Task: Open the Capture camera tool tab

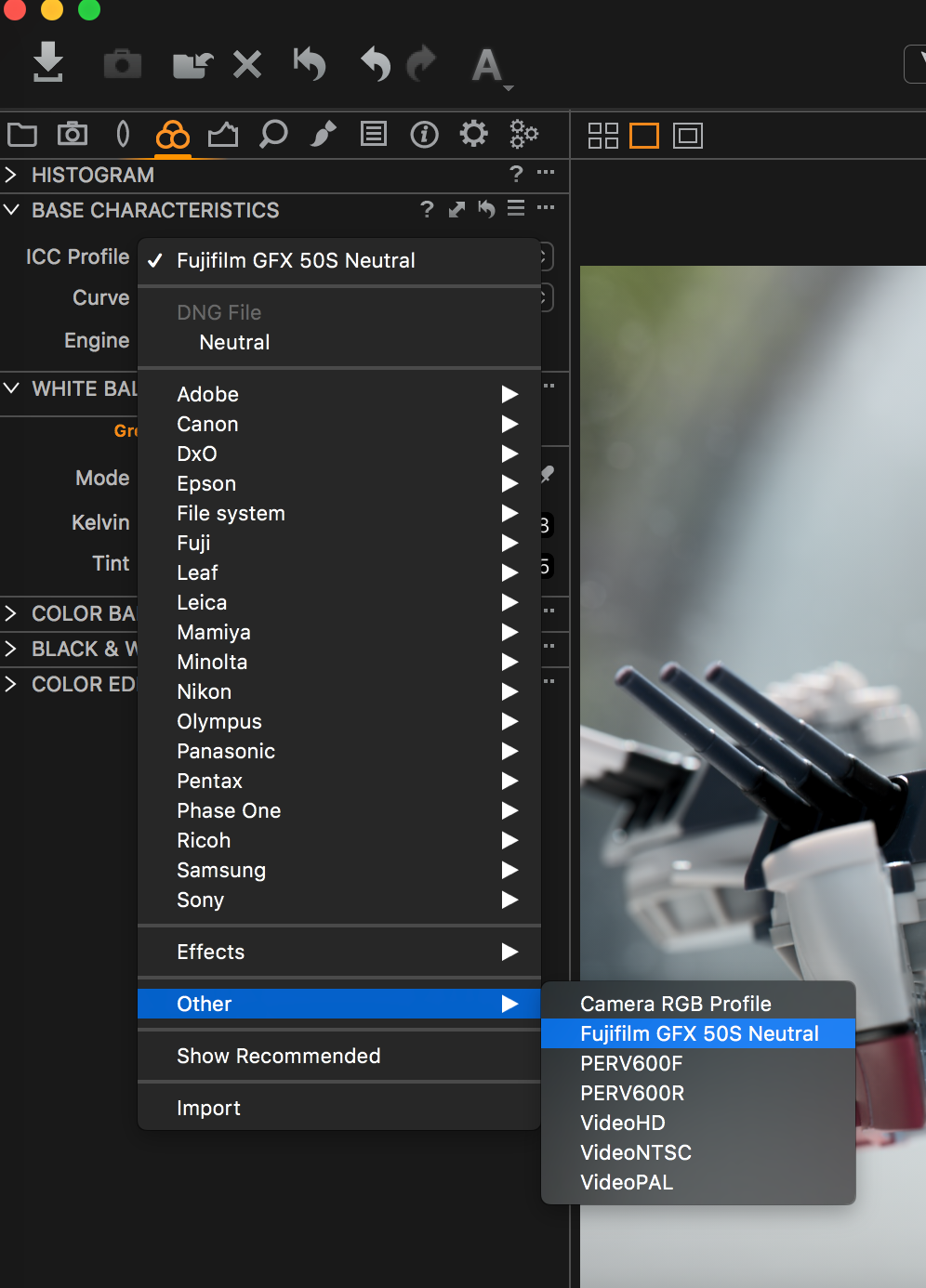Action: pos(73,135)
